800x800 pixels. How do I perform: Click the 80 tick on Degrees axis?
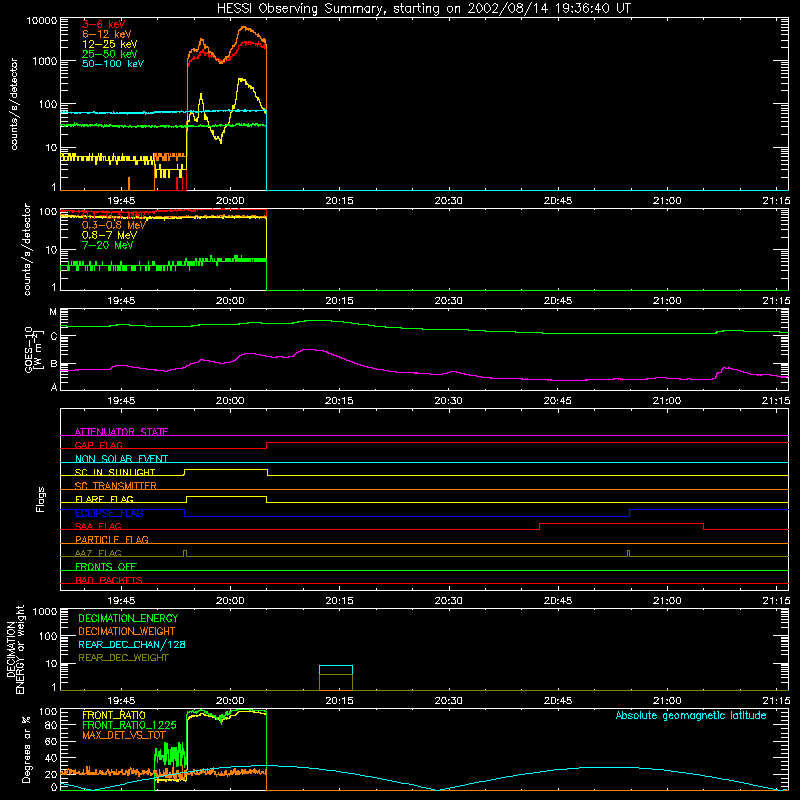[52, 725]
